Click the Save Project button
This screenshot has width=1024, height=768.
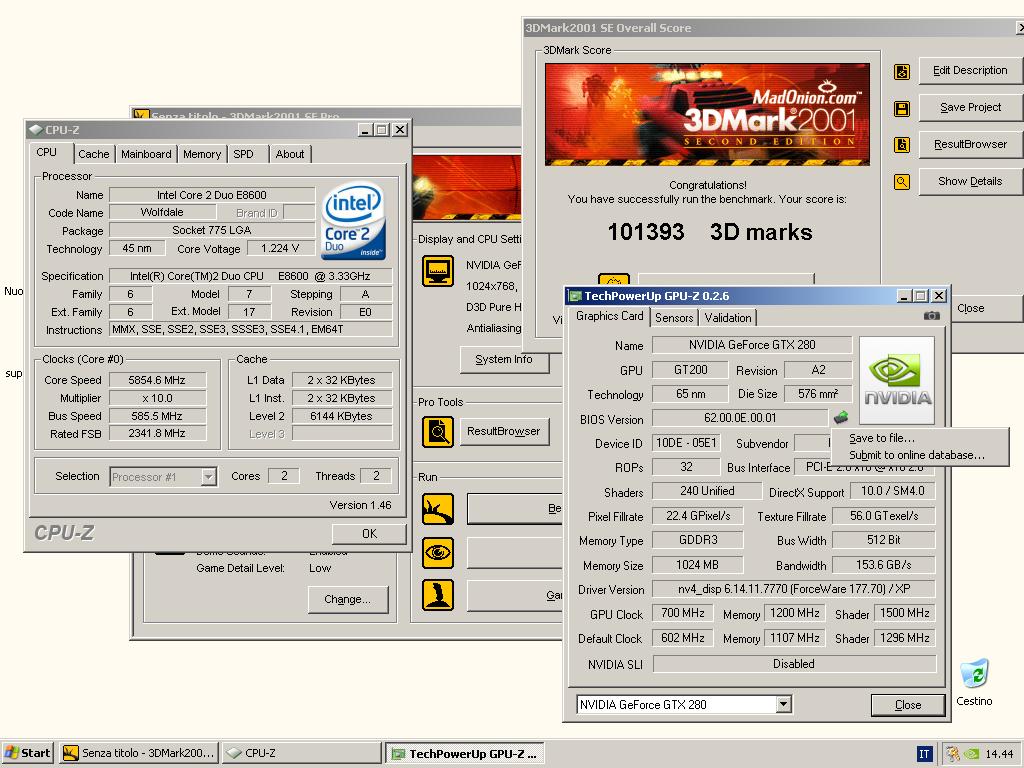[970, 108]
